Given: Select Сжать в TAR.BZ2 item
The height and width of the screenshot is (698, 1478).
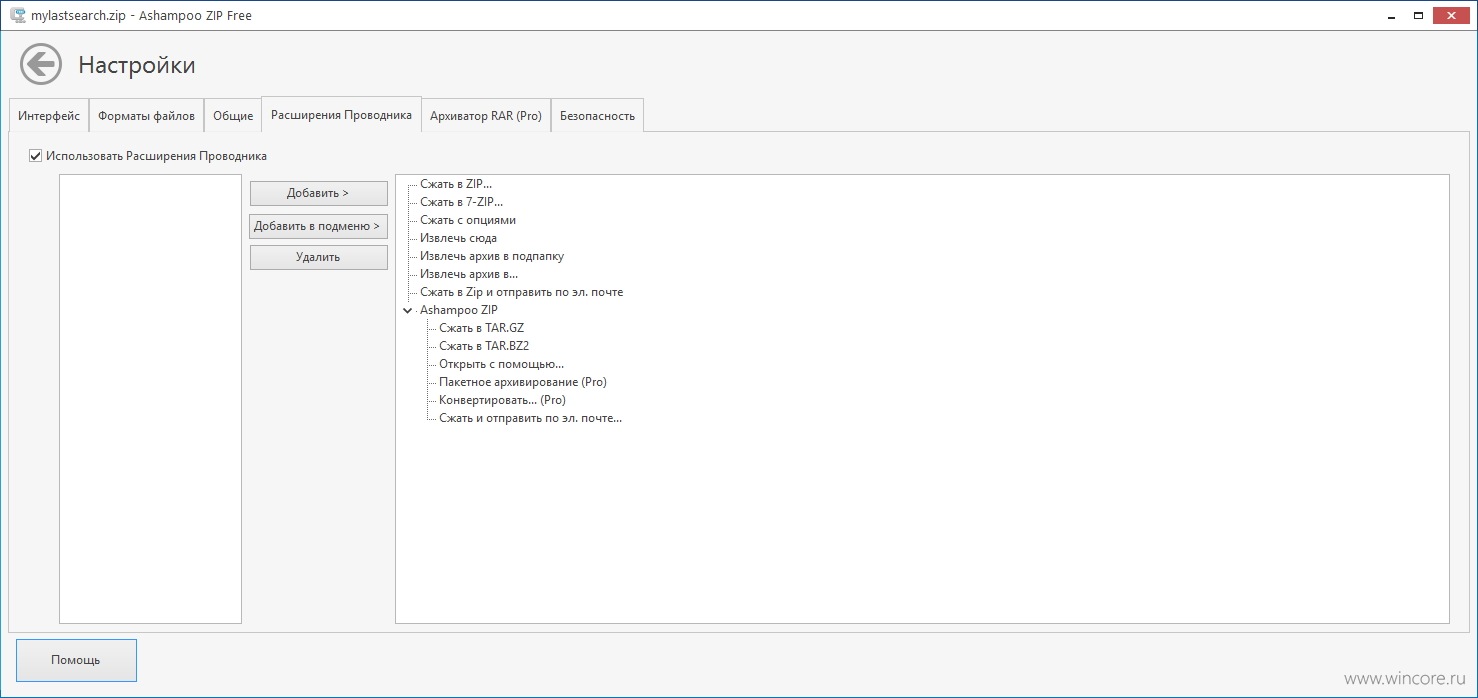Looking at the screenshot, I should 484,346.
